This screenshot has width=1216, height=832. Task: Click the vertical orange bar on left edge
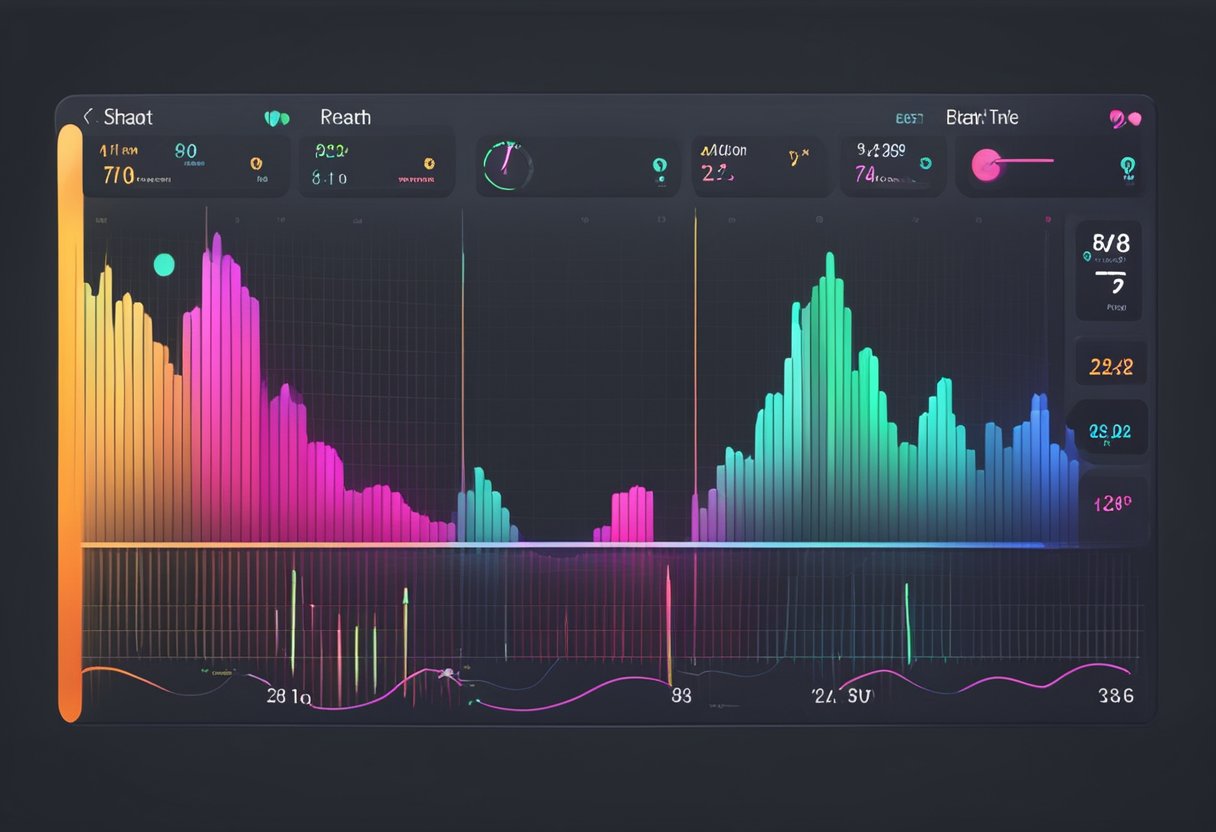(x=70, y=422)
